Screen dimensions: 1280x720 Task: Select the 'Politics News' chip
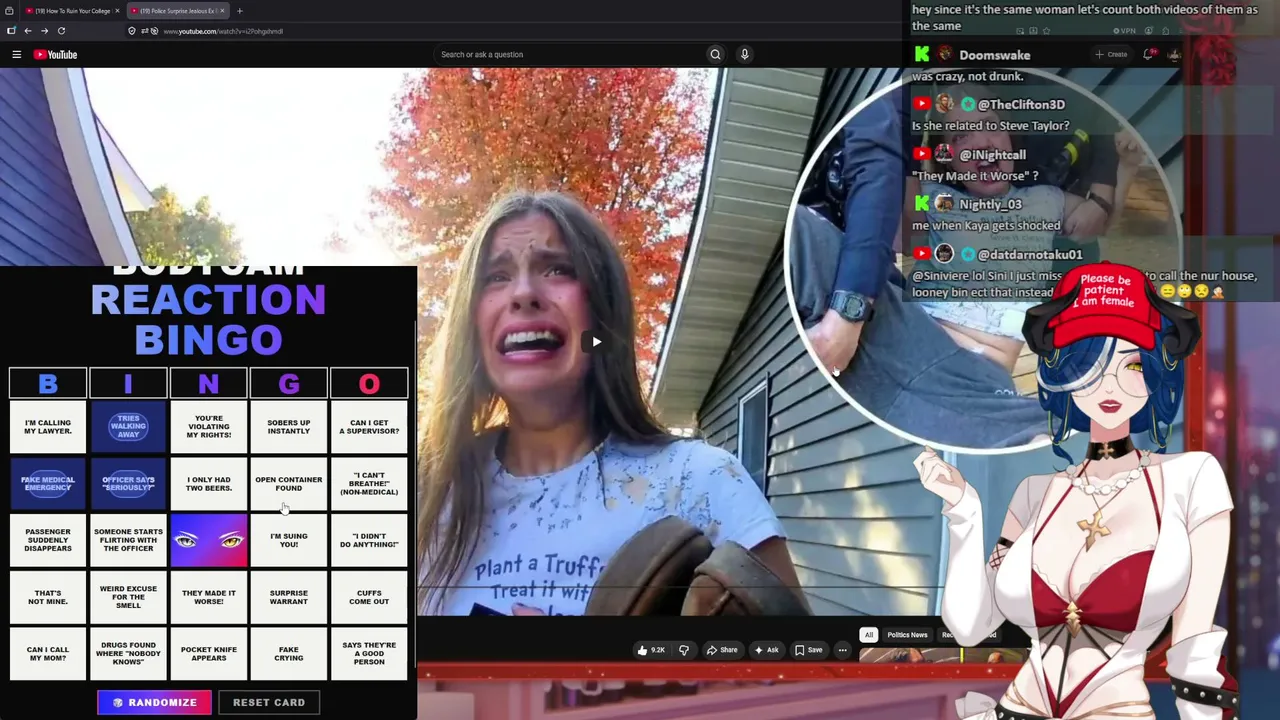point(907,635)
